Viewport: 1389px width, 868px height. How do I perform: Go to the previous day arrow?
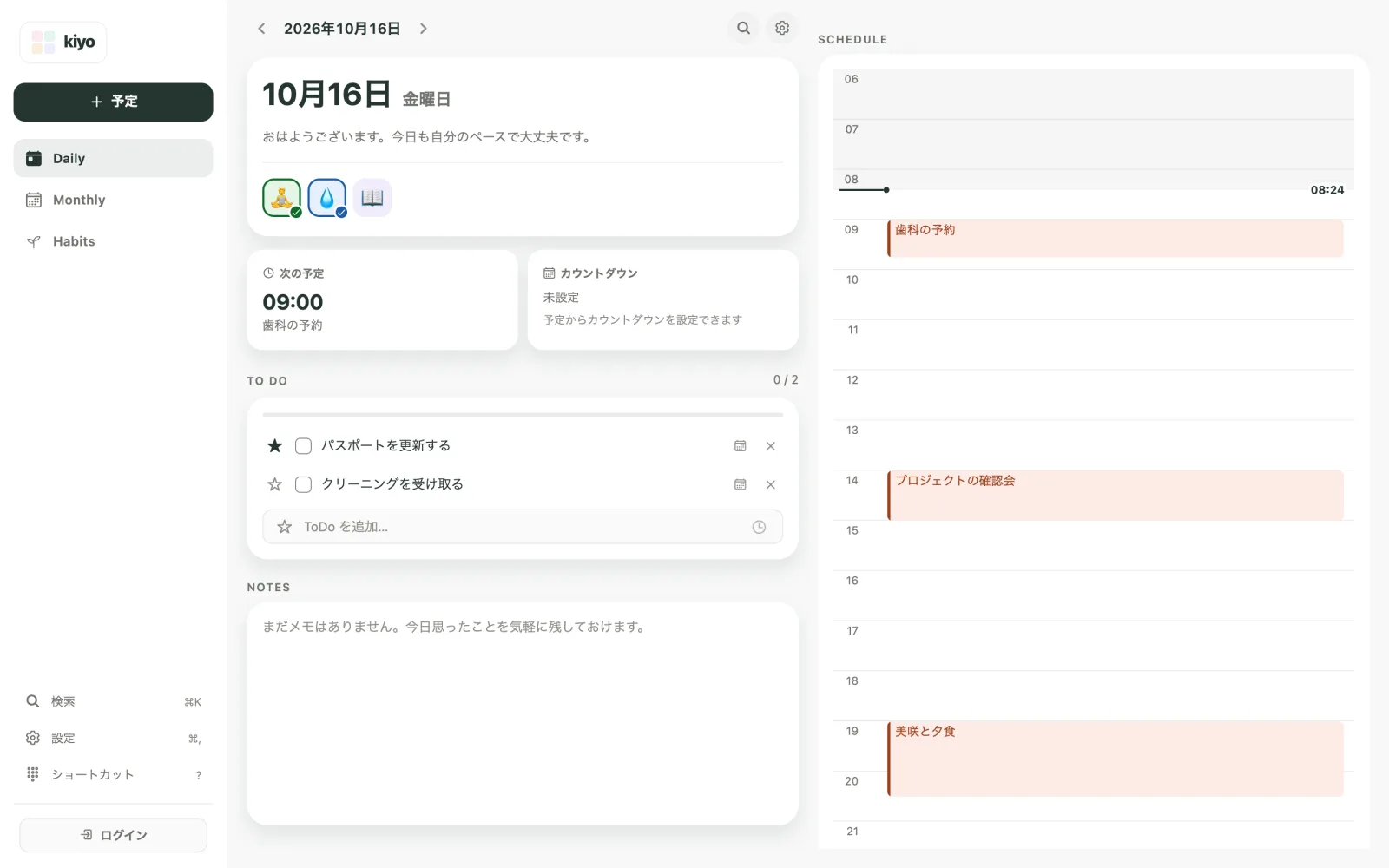click(261, 29)
